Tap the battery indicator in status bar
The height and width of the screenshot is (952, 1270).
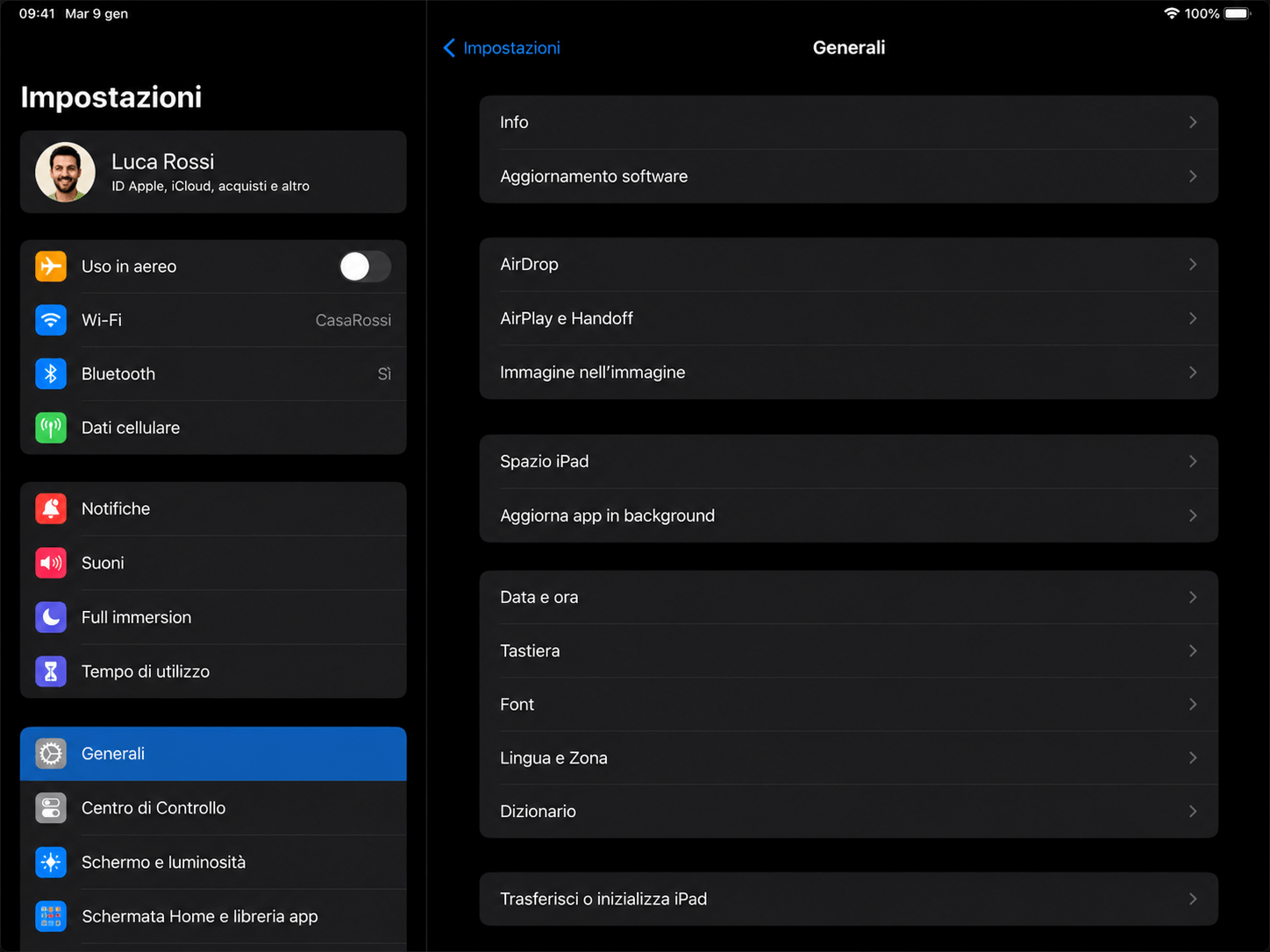(1237, 13)
